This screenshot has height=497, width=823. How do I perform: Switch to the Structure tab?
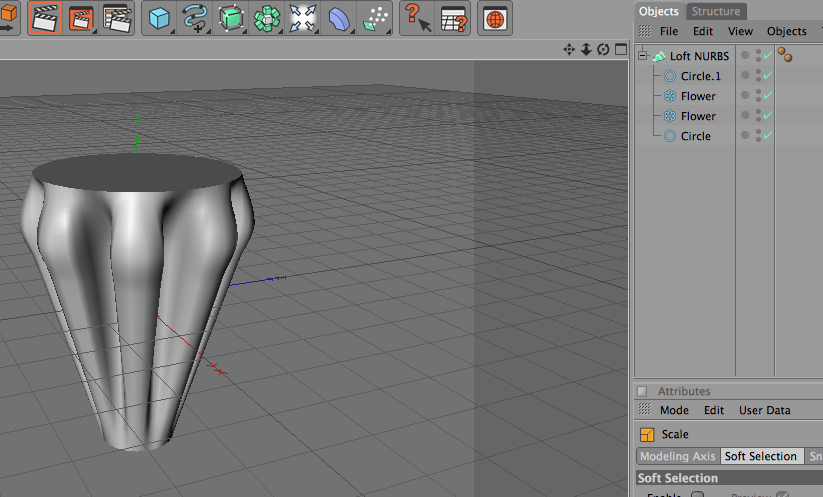(x=715, y=11)
